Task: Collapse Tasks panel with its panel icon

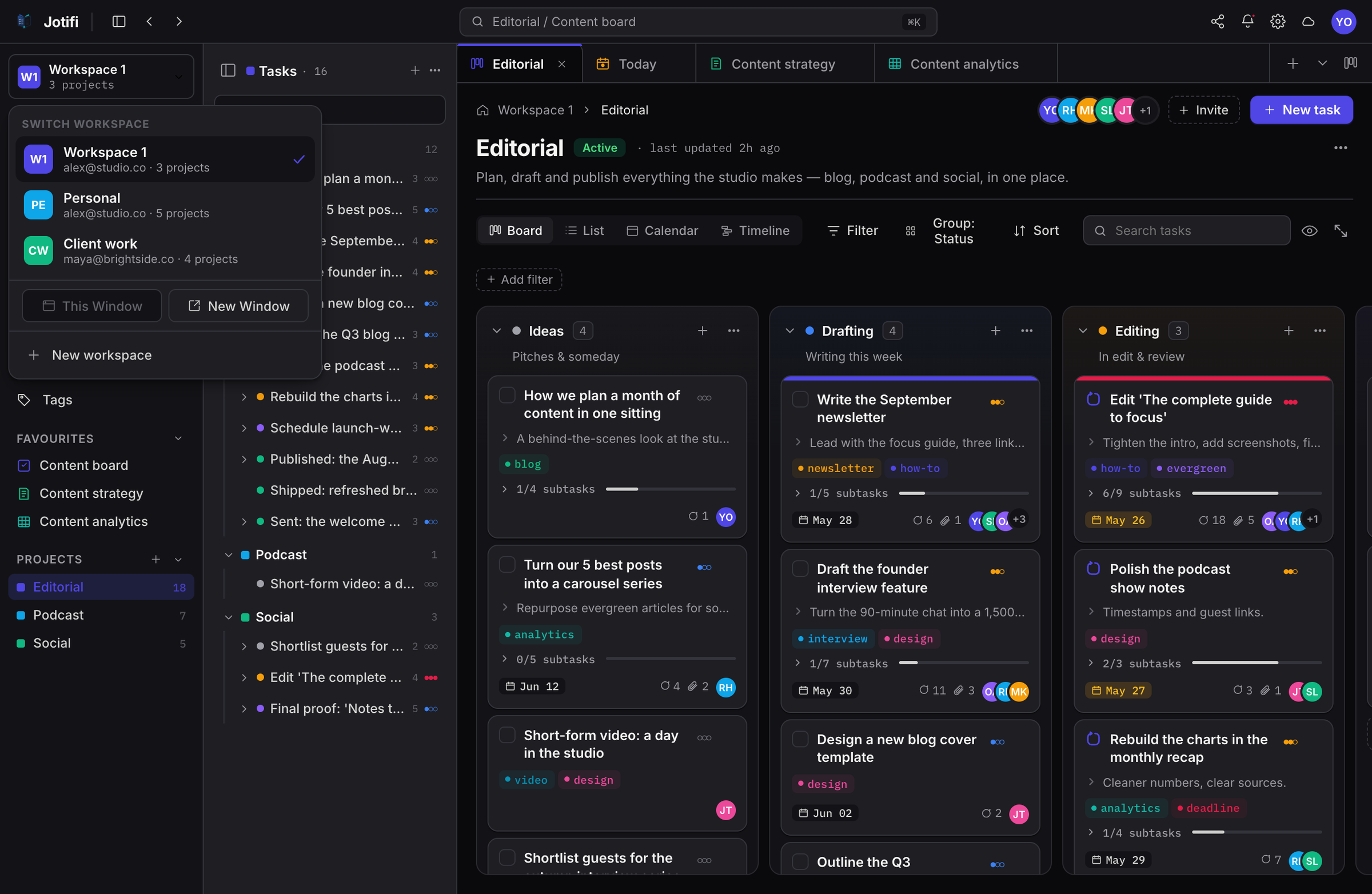Action: click(x=228, y=70)
